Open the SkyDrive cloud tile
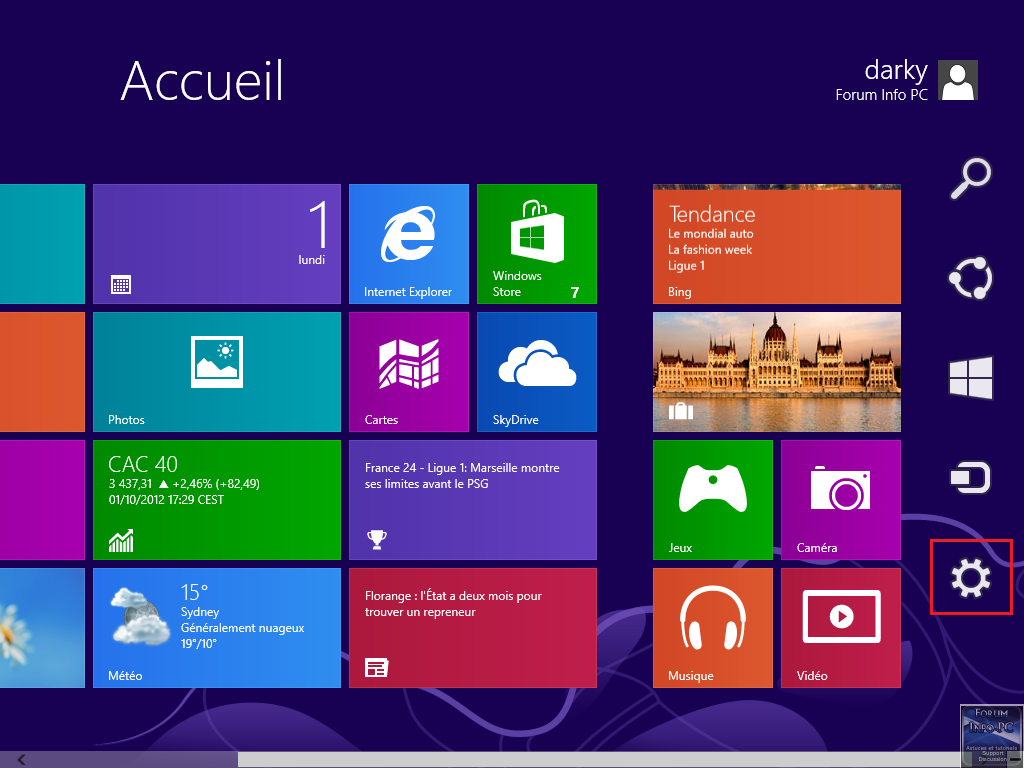The height and width of the screenshot is (768, 1024). point(537,372)
